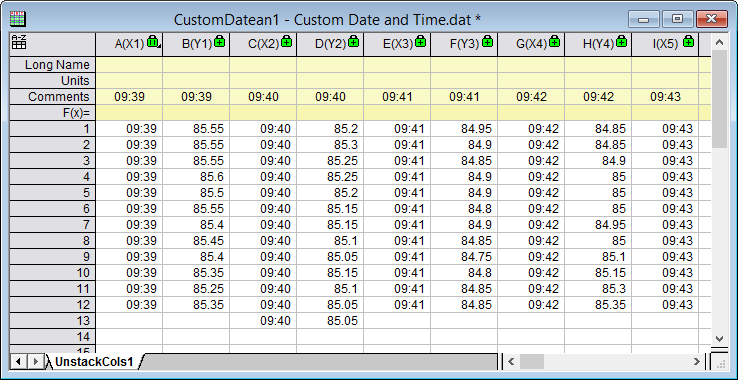Viewport: 738px width, 380px height.
Task: Click Long Name cell of column A(X1)
Action: pyautogui.click(x=129, y=65)
